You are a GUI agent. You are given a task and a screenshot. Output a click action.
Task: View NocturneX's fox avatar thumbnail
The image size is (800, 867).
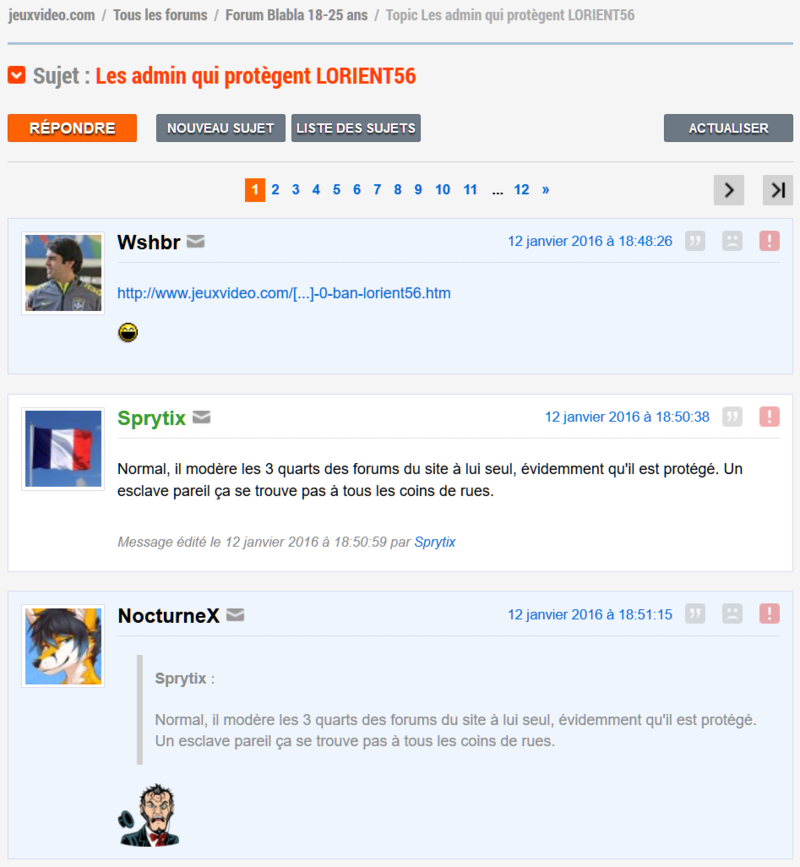tap(63, 646)
